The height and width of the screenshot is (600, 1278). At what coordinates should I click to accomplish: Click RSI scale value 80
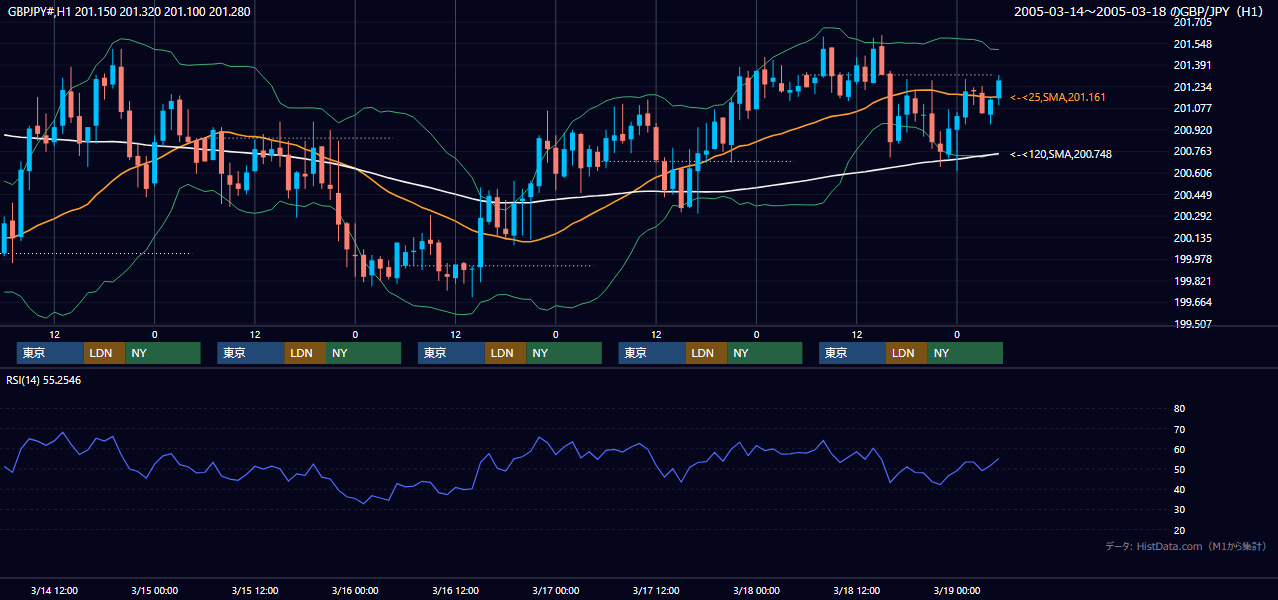pos(1179,409)
